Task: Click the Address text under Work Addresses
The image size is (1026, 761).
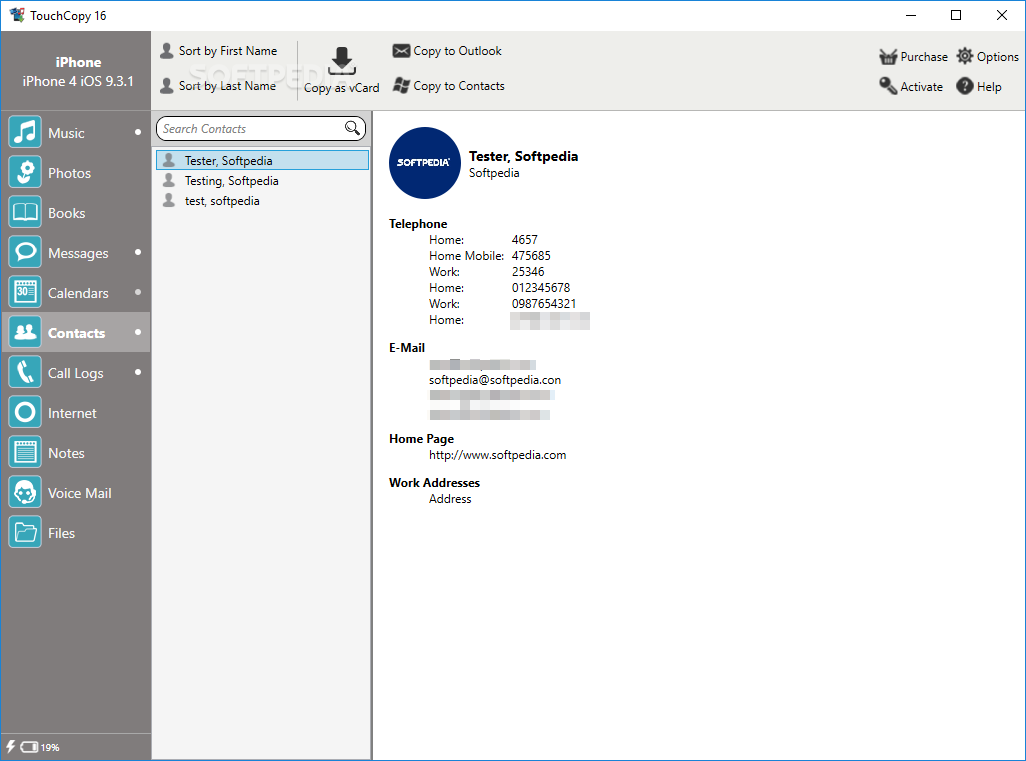Action: coord(450,499)
